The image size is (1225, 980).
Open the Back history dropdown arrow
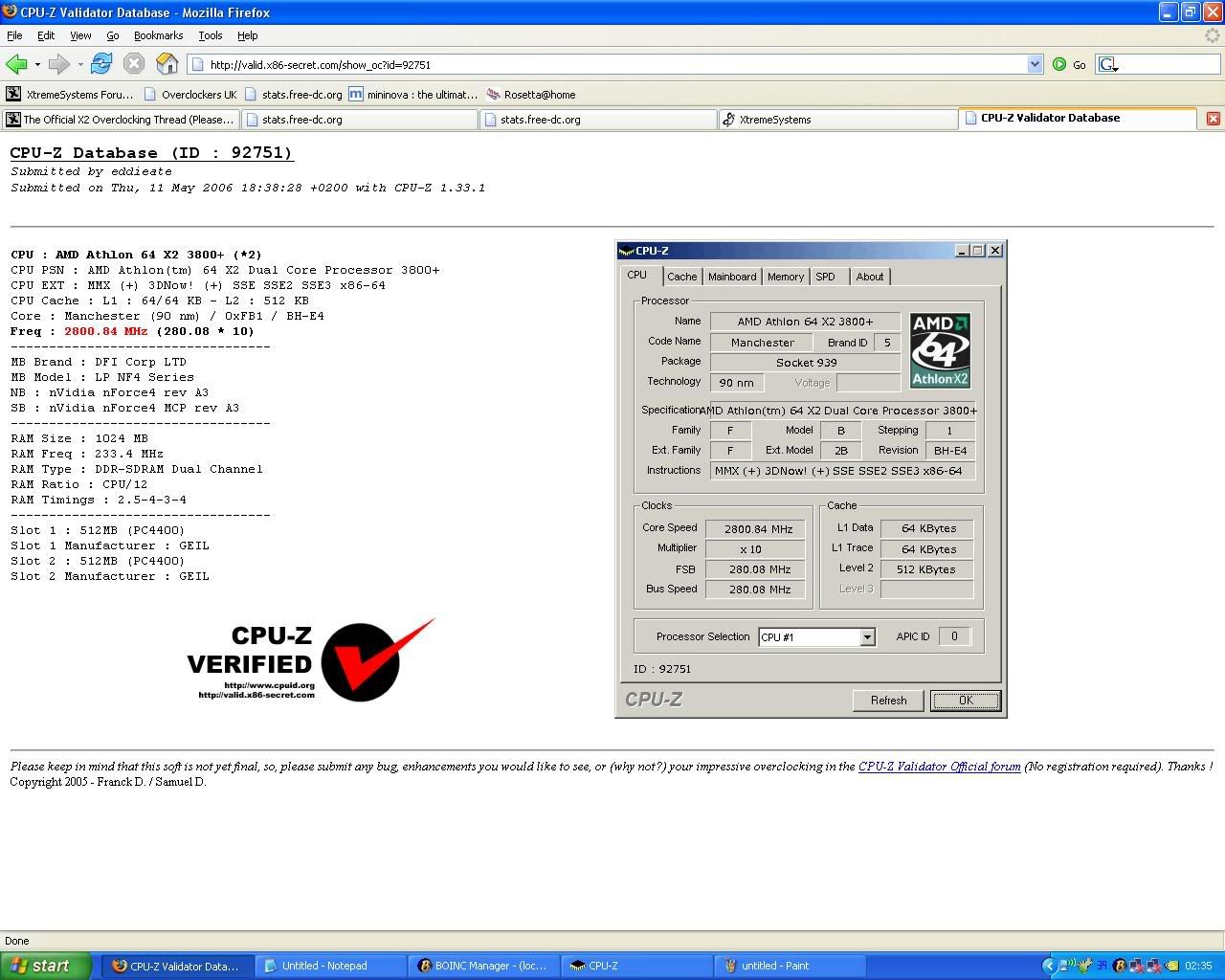(x=37, y=65)
